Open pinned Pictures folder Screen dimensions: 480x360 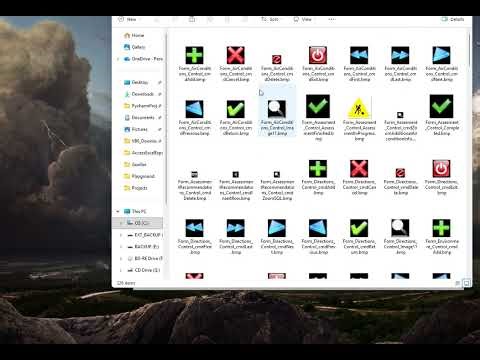[136, 129]
